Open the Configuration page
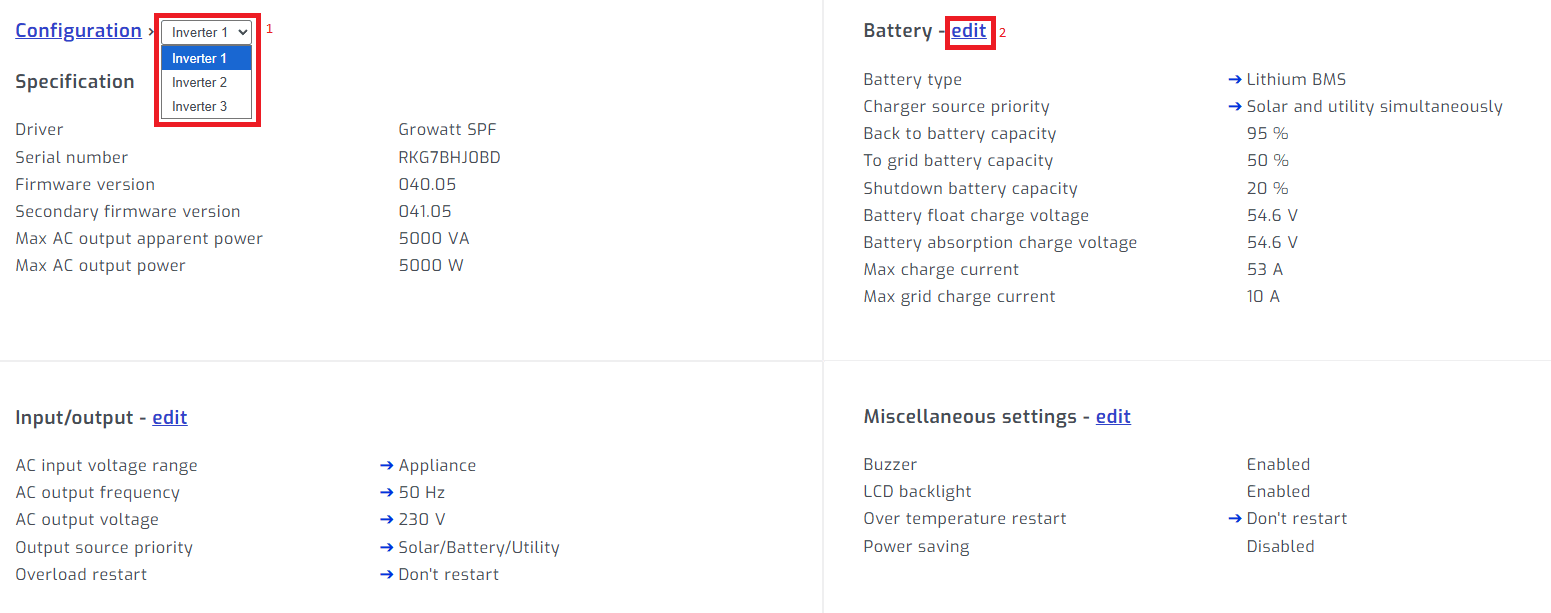Viewport: 1551px width, 613px height. pos(78,30)
